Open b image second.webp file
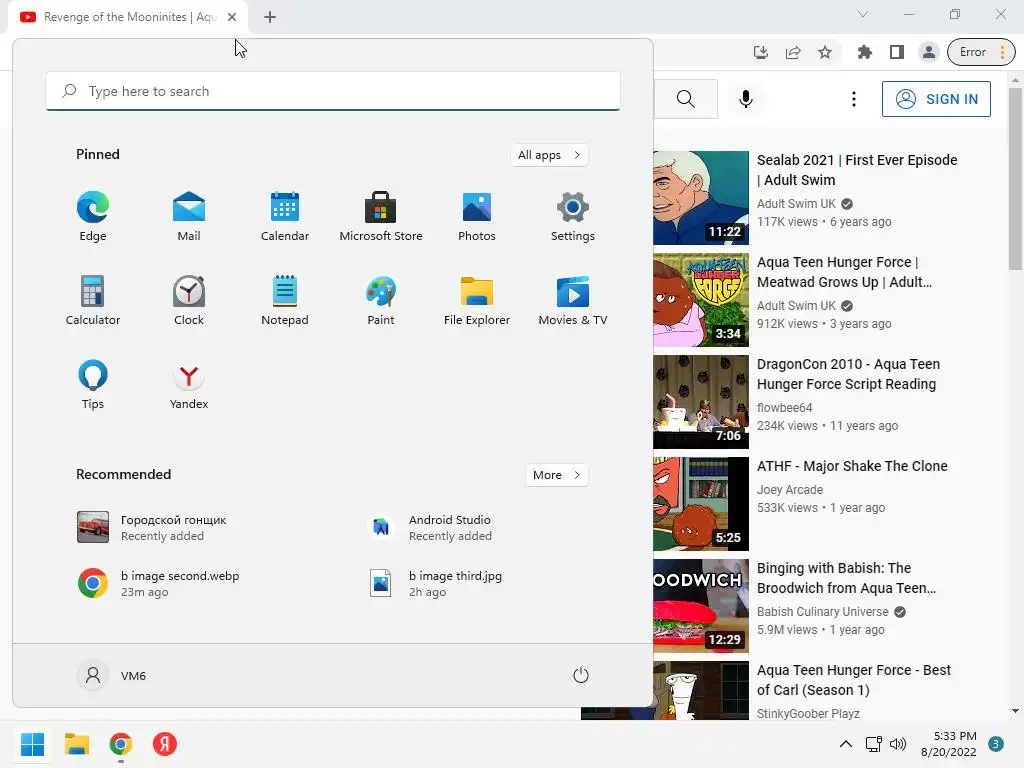Viewport: 1024px width, 768px height. click(x=159, y=584)
